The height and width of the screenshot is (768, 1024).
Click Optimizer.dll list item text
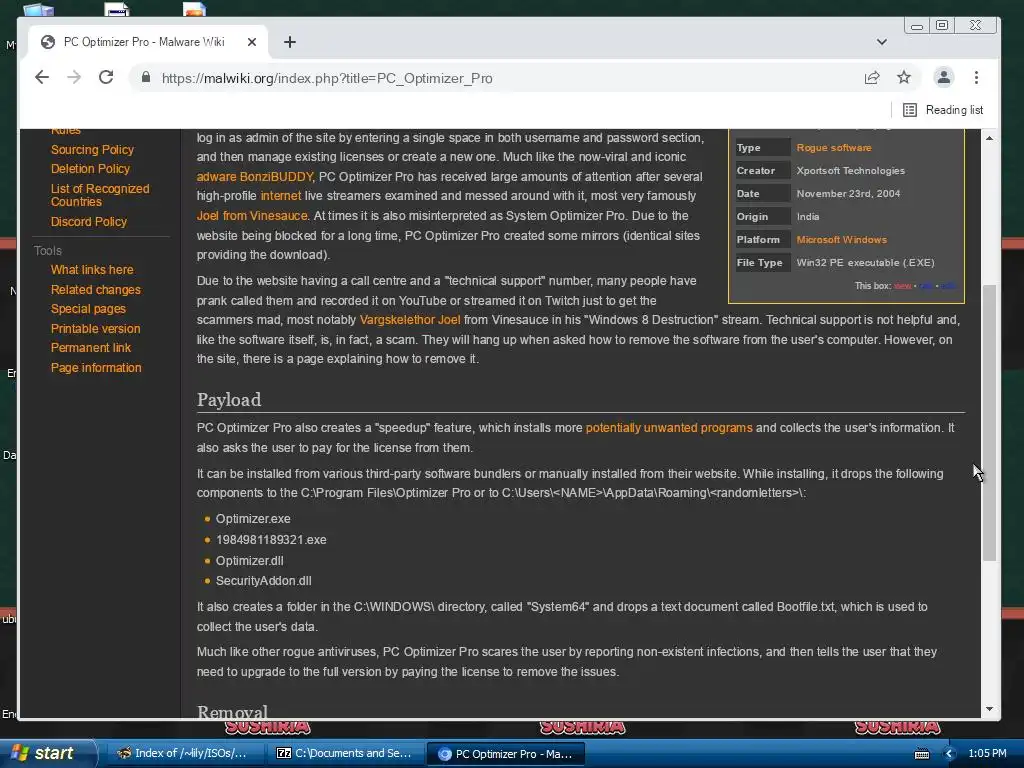coord(249,560)
